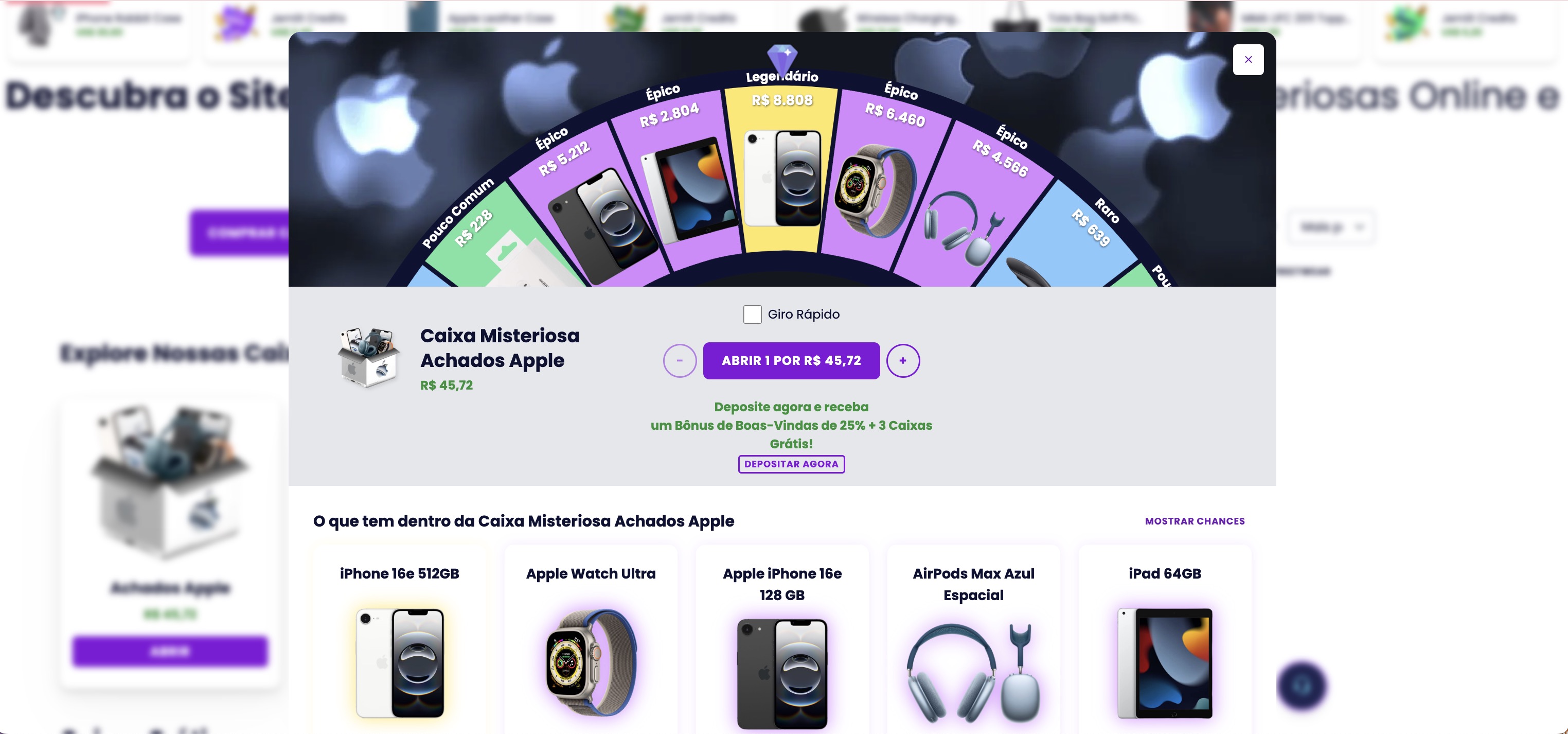The image size is (1568, 734).
Task: Close the mystery box modal
Action: tap(1248, 60)
